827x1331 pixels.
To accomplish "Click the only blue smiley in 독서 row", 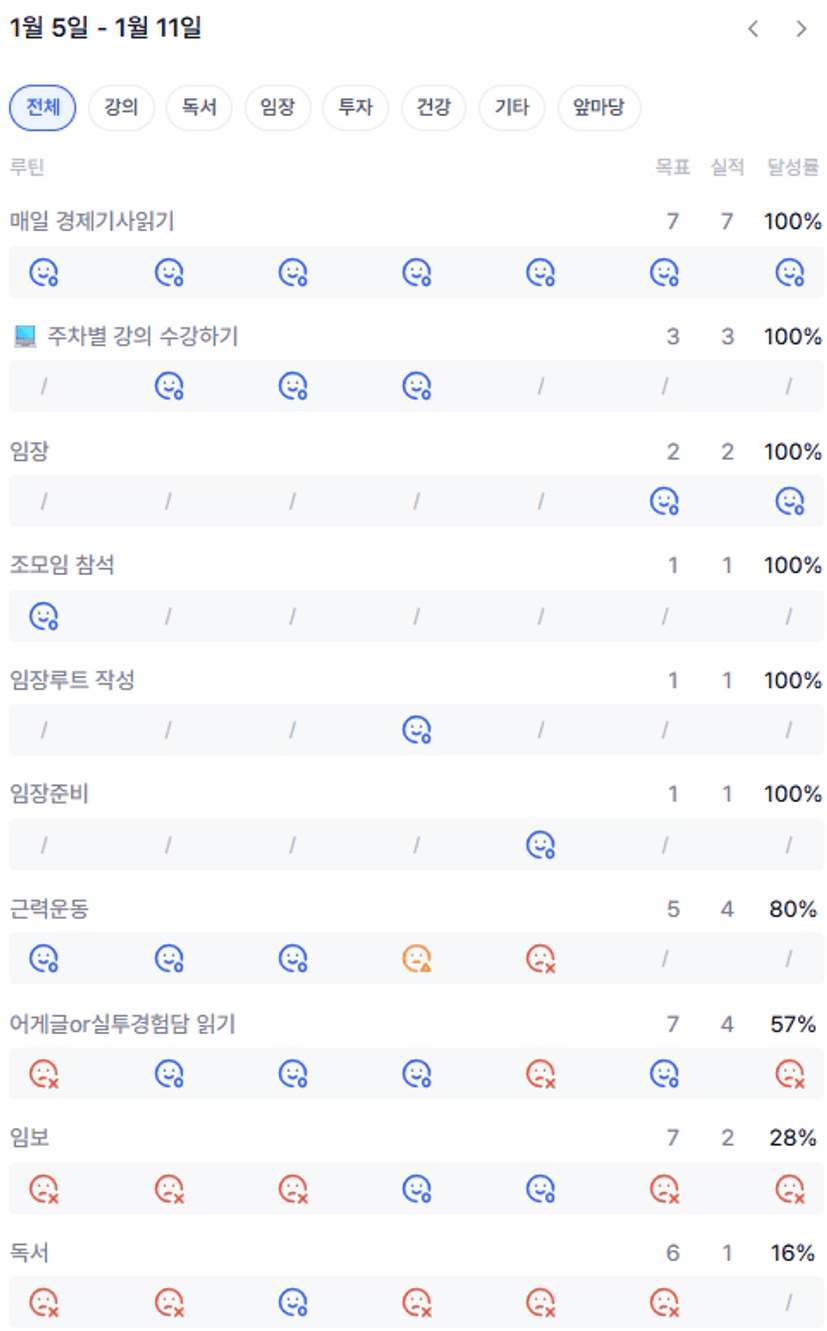I will (x=293, y=1302).
